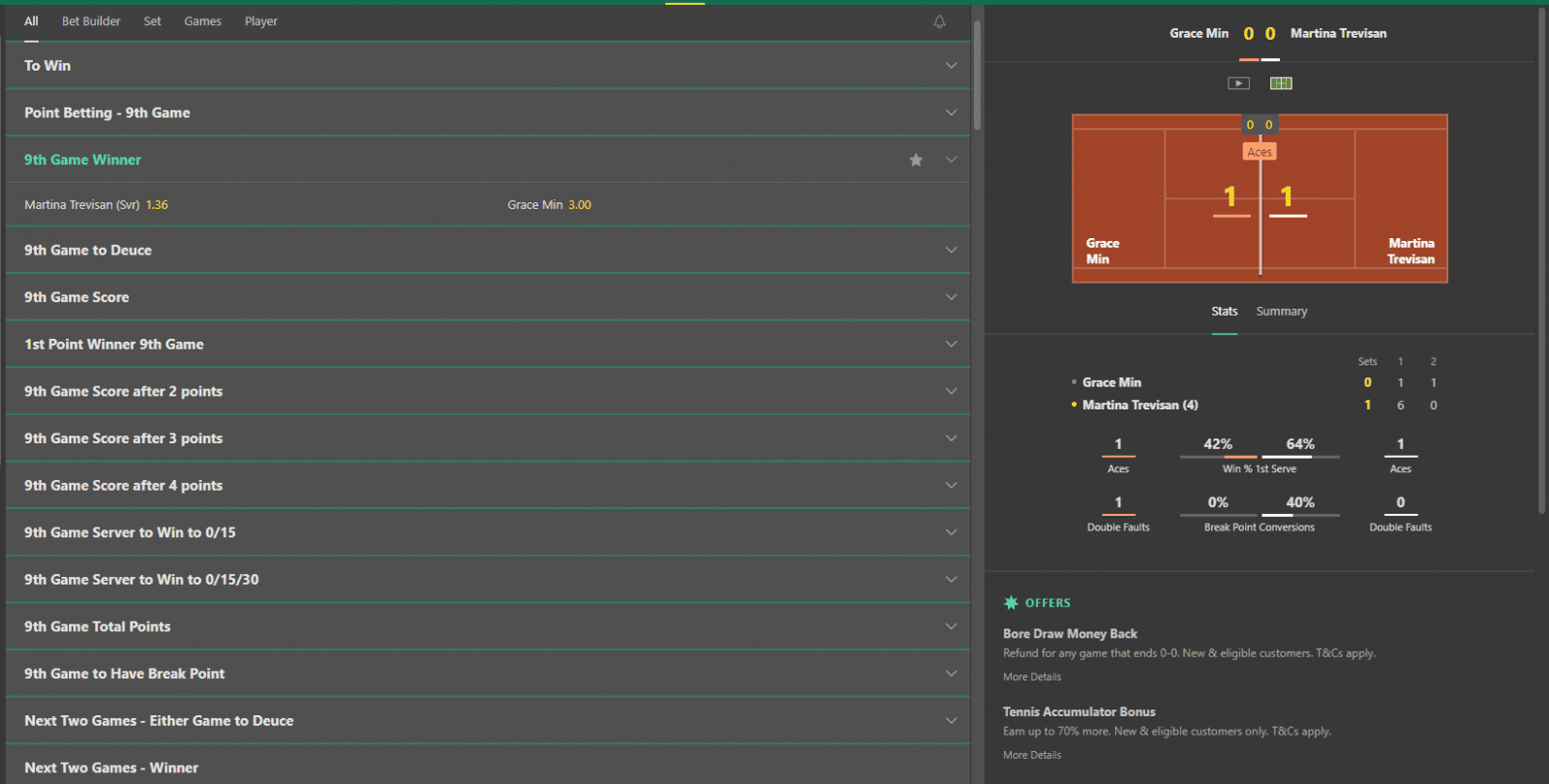Expand 9th Game to Deuce chevron
Viewport: 1549px width, 784px height.
pos(951,250)
